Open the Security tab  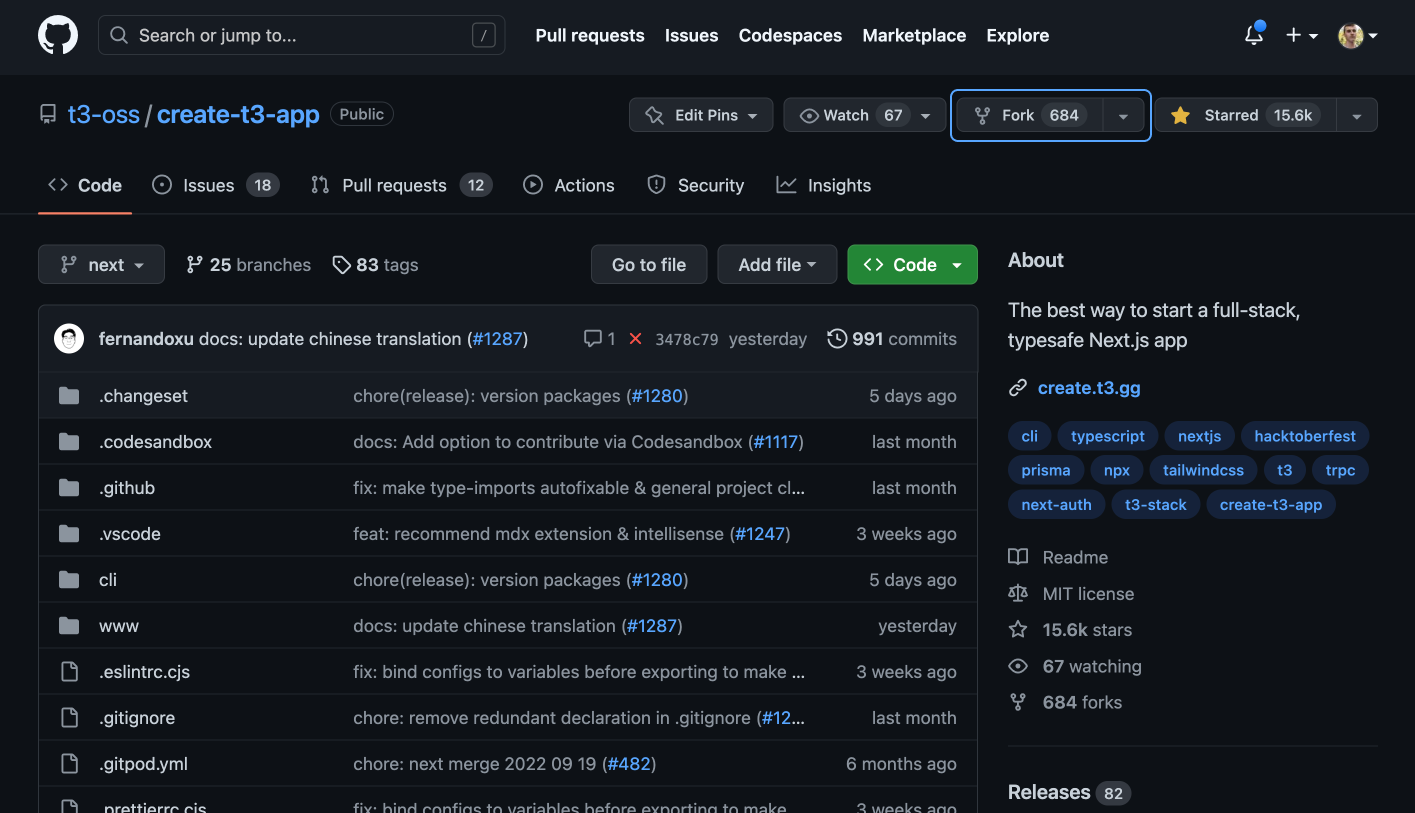coord(695,185)
